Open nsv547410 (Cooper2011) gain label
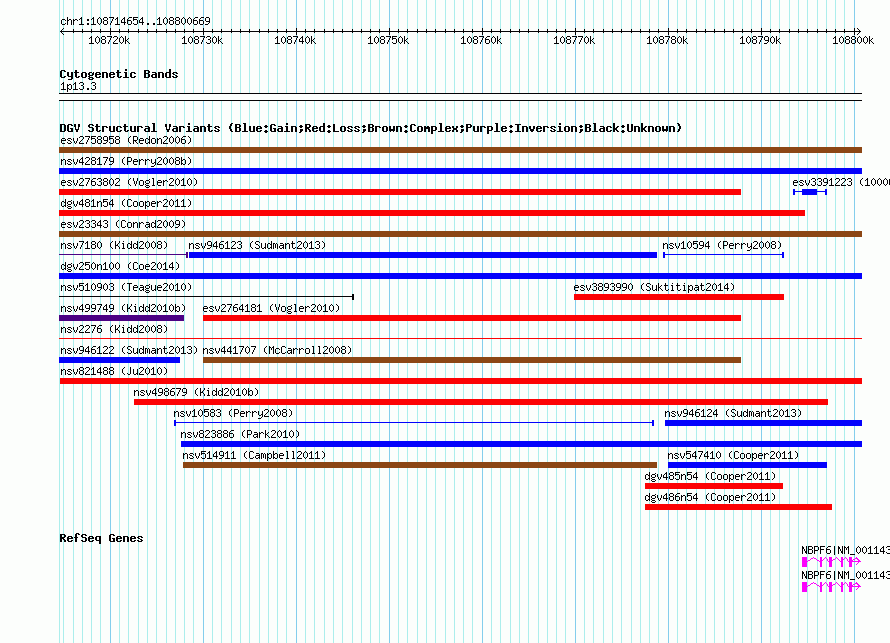The image size is (890, 643). pyautogui.click(x=733, y=455)
